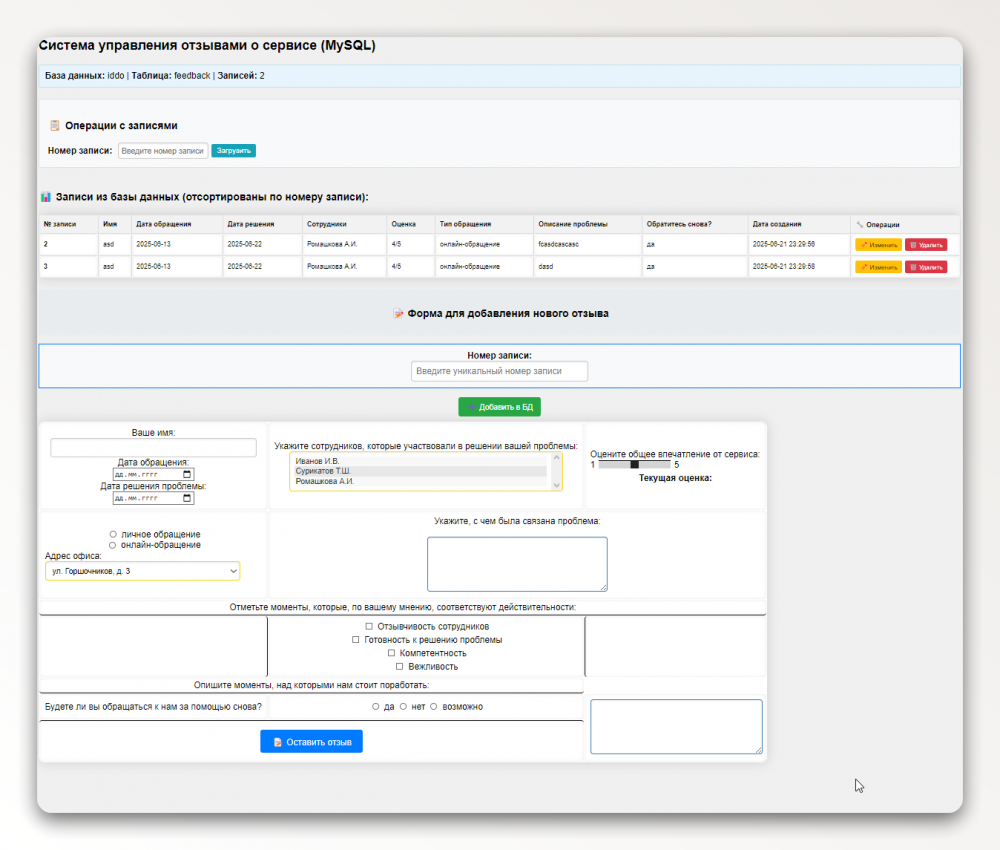
Task: Click memo icon beside 'Форма для добавления нового отзыва'
Action: click(399, 313)
